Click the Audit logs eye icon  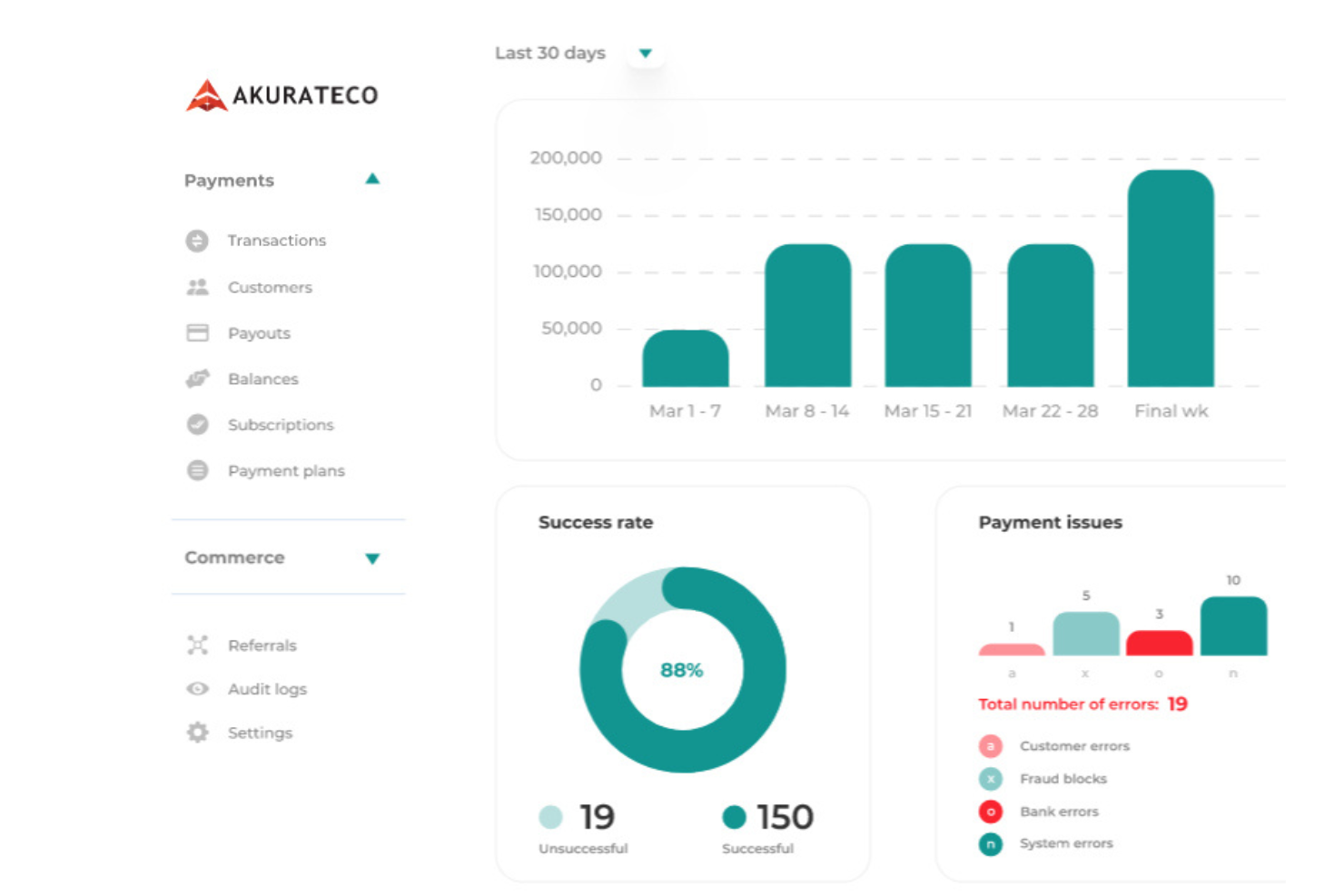(197, 689)
